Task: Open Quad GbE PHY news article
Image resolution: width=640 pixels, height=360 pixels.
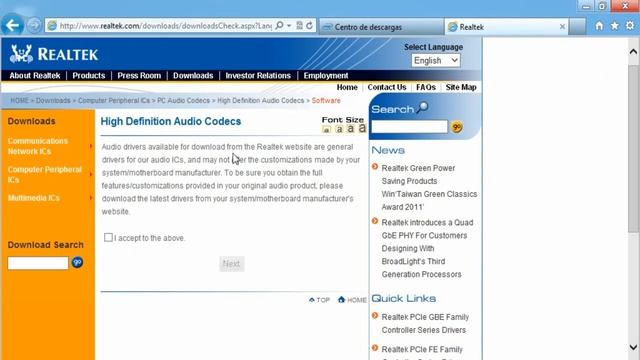Action: pos(427,248)
